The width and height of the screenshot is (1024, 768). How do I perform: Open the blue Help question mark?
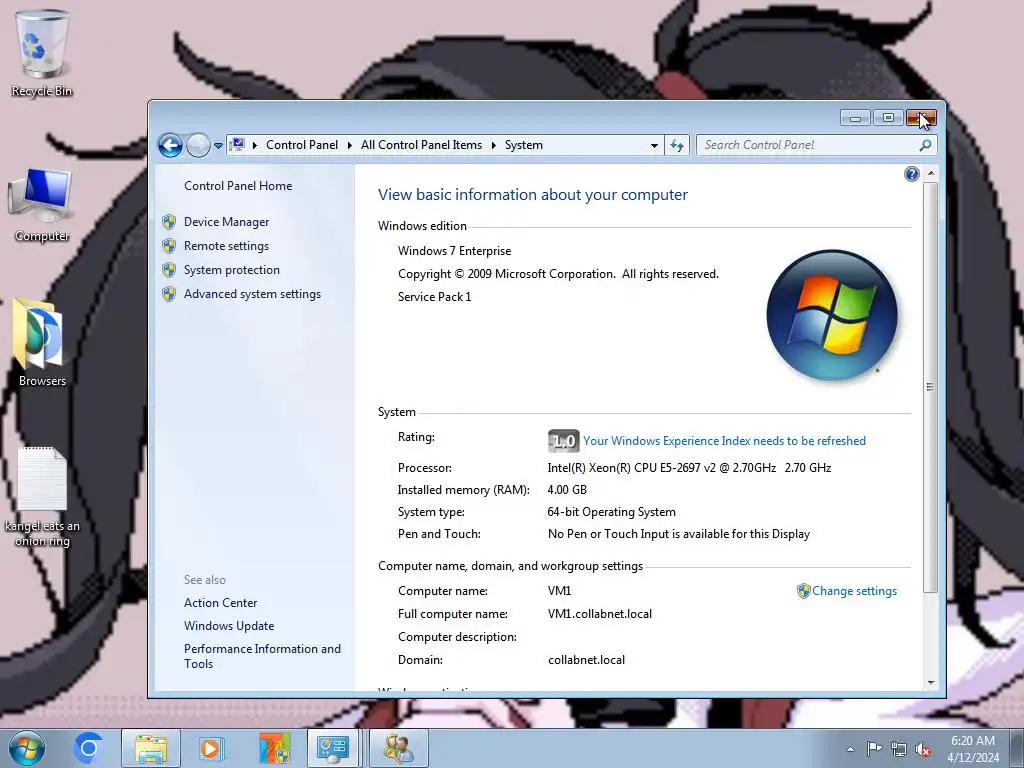pyautogui.click(x=912, y=174)
